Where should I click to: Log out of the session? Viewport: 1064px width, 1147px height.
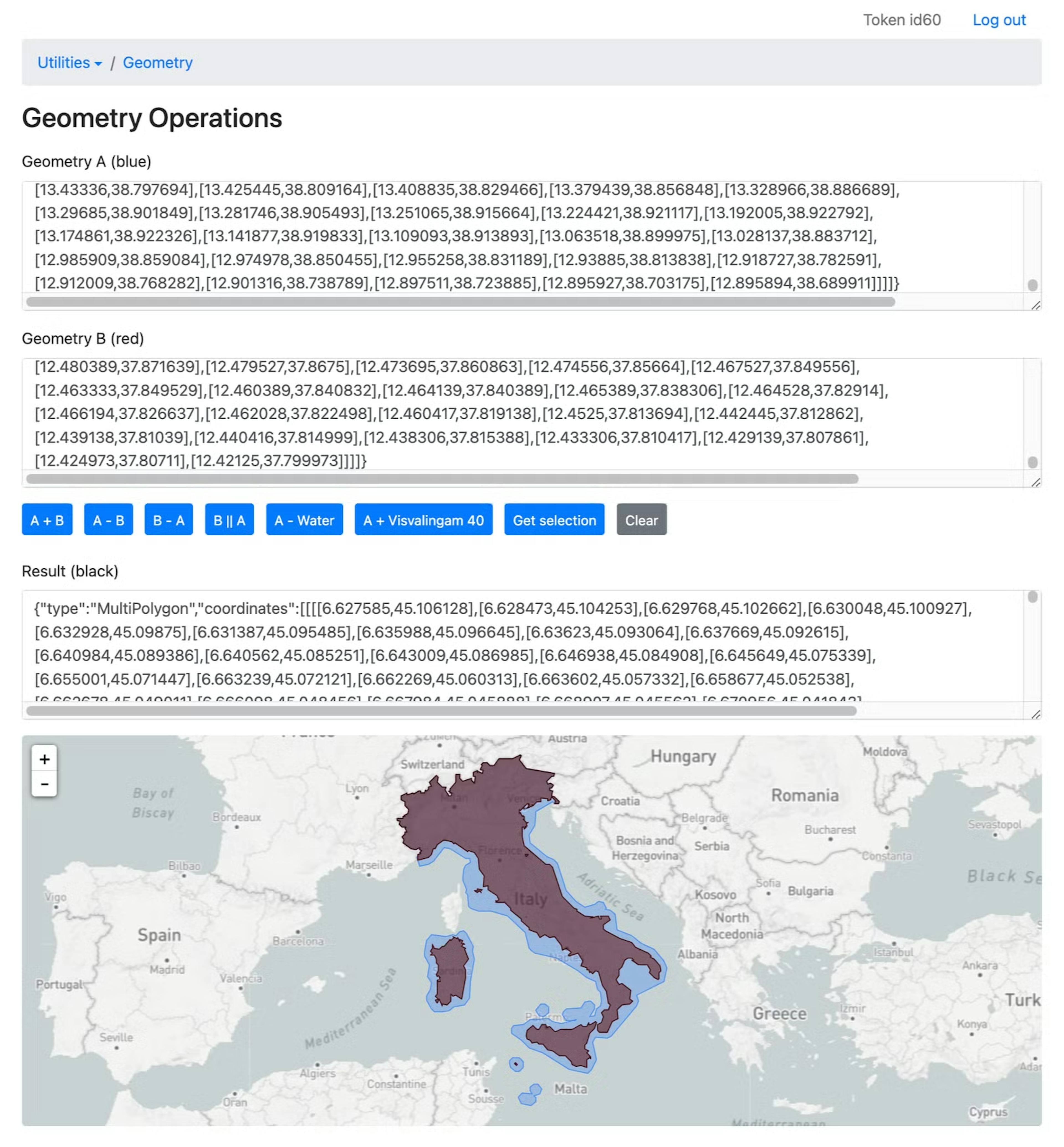tap(999, 20)
